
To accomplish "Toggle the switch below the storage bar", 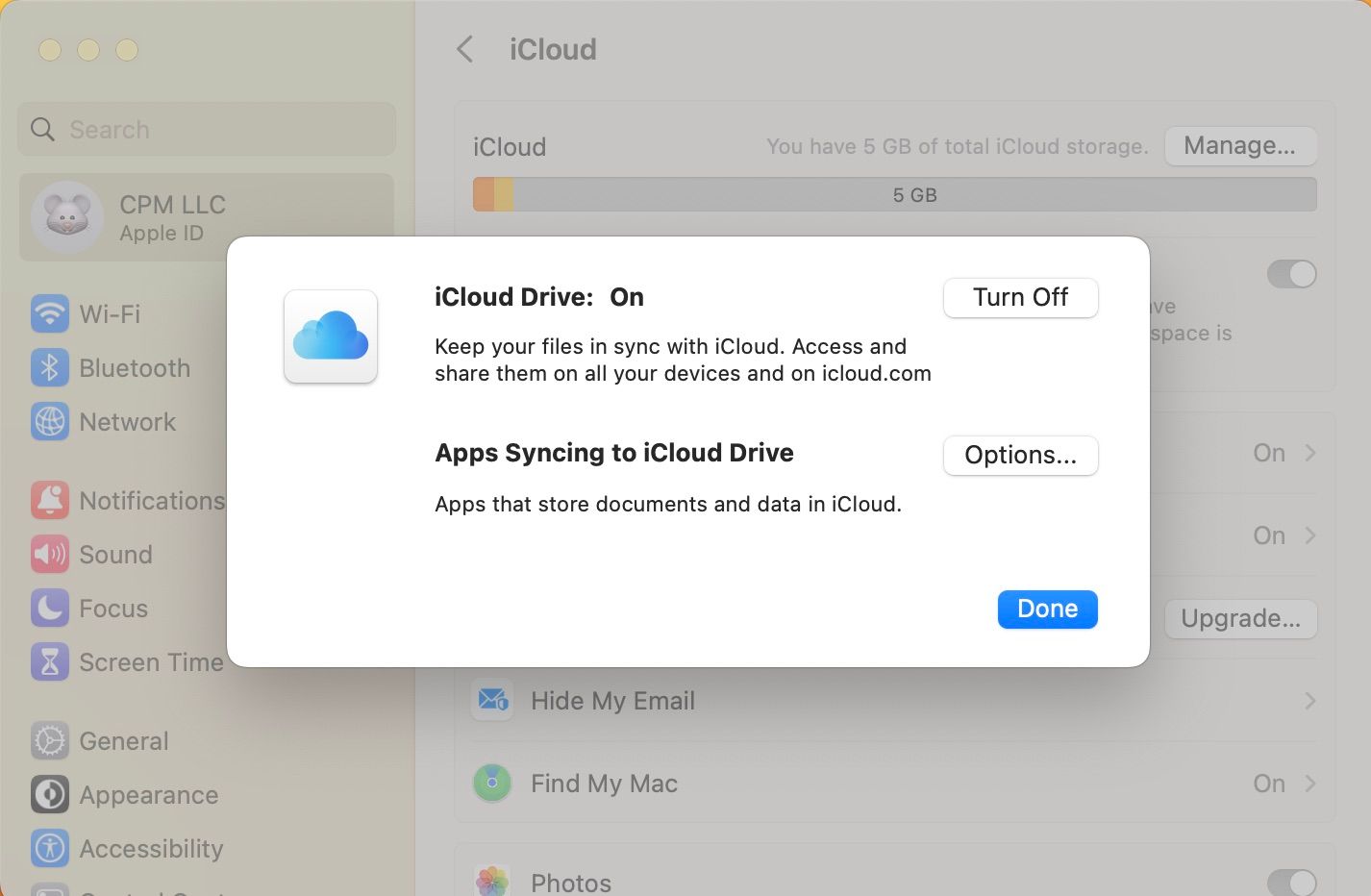I will (1291, 274).
